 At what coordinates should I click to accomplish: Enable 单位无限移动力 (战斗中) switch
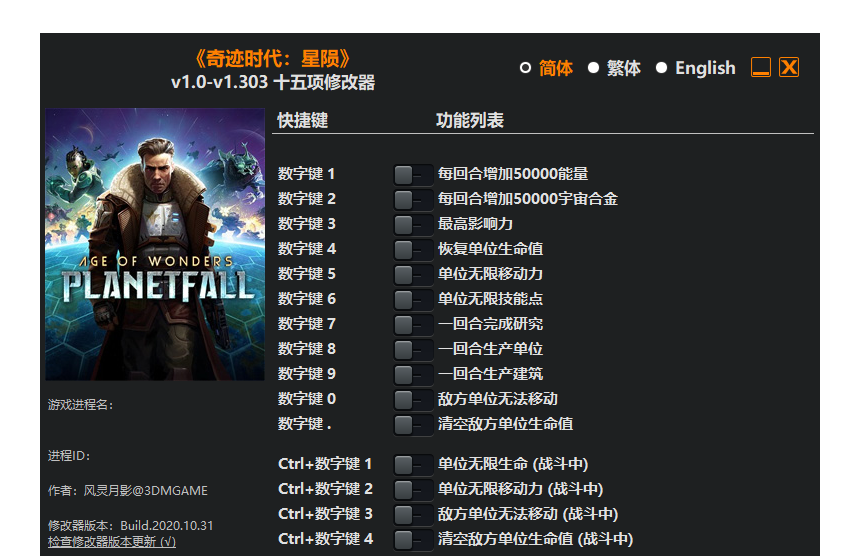pyautogui.click(x=413, y=490)
